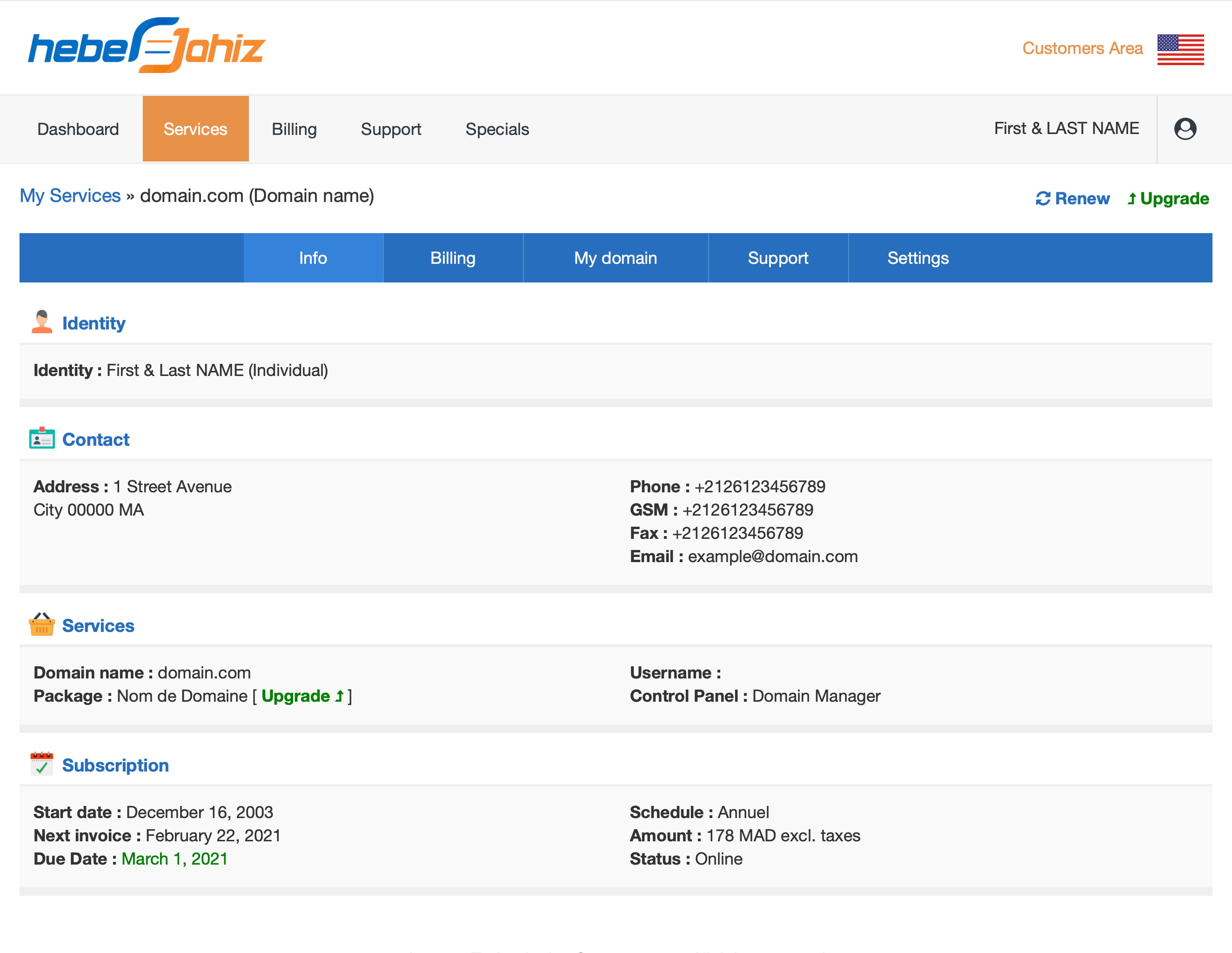Image resolution: width=1232 pixels, height=953 pixels.
Task: Click the green Upgrade arrow icon at top
Action: coord(1132,199)
